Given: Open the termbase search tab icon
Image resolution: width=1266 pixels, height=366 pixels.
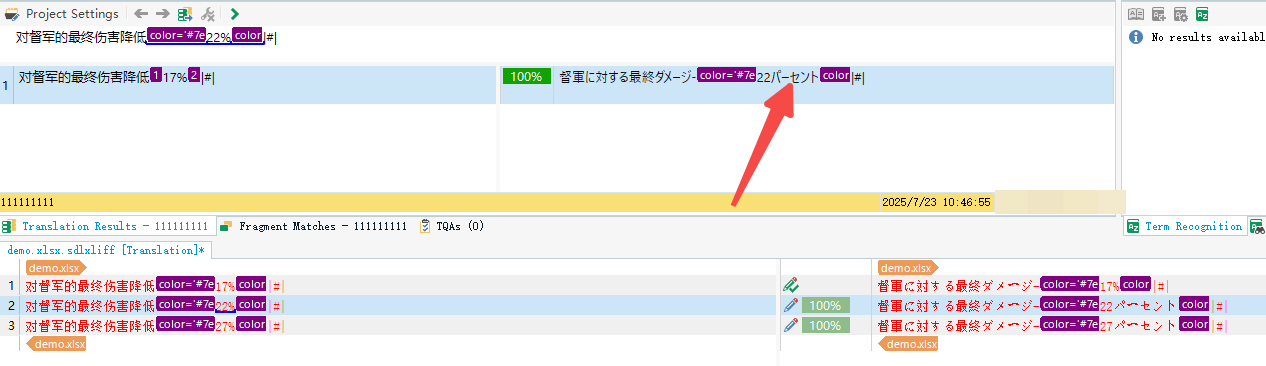Looking at the screenshot, I should [1256, 226].
